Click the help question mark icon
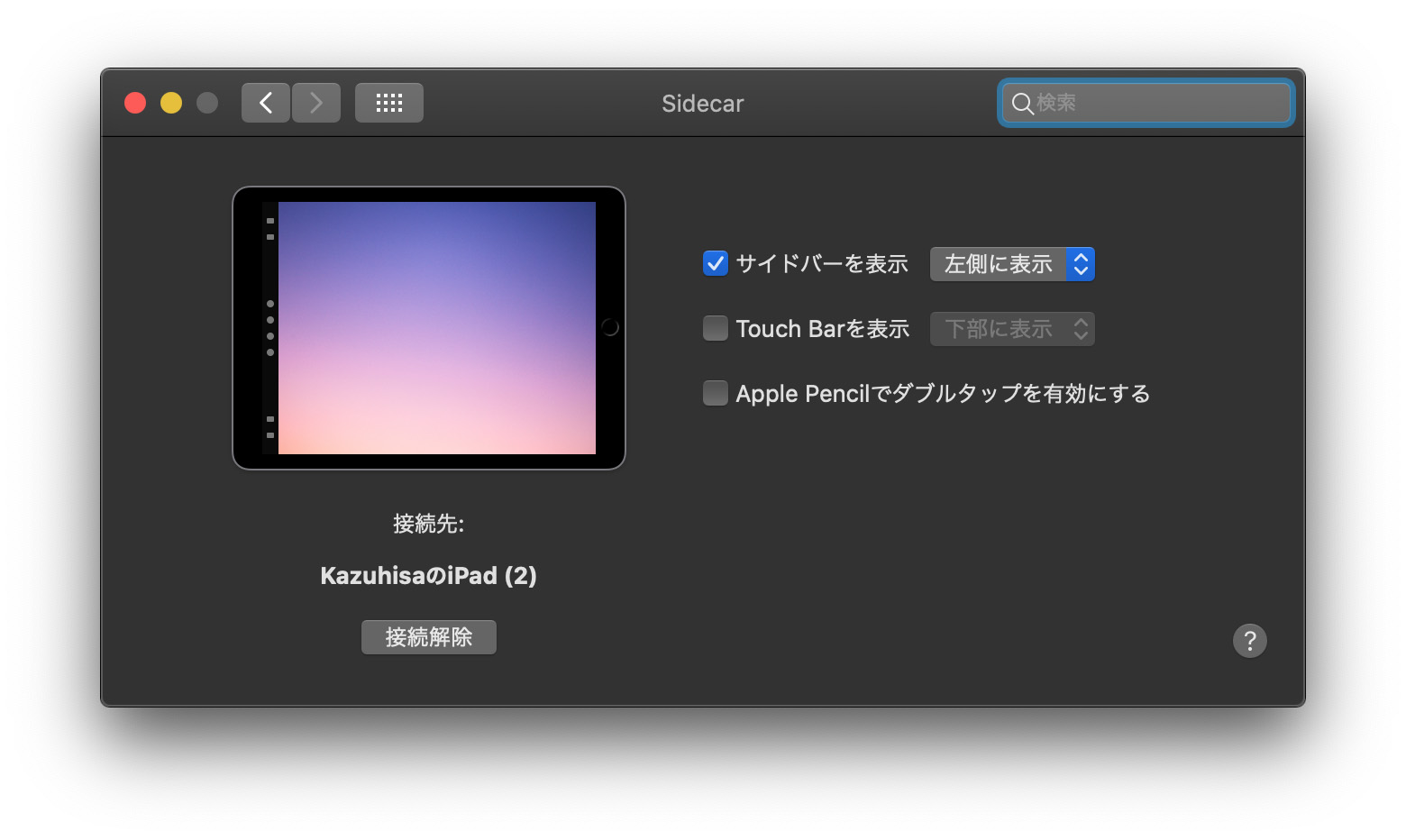This screenshot has width=1406, height=840. pos(1249,640)
